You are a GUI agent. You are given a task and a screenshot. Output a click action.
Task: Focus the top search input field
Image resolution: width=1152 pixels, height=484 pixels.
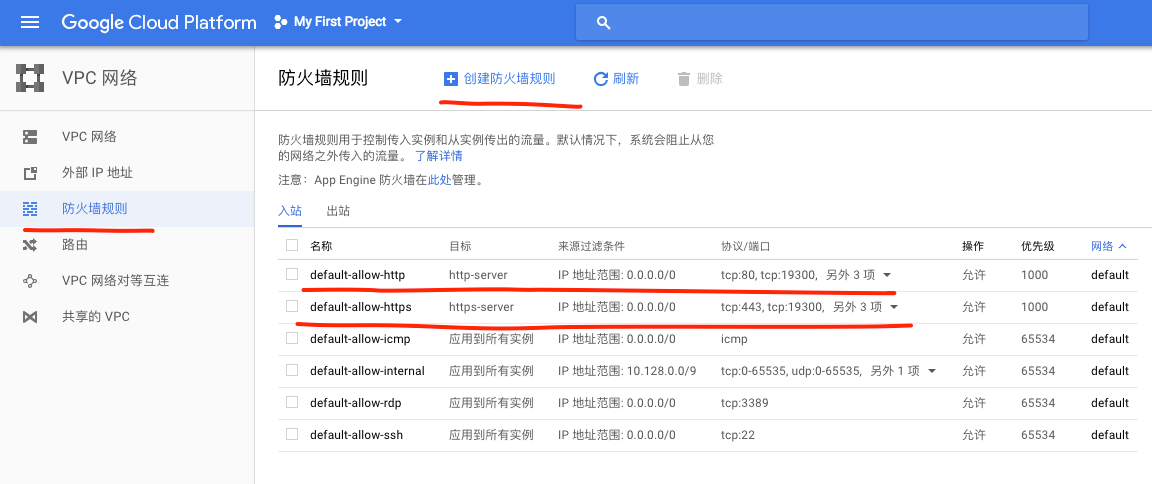point(832,23)
